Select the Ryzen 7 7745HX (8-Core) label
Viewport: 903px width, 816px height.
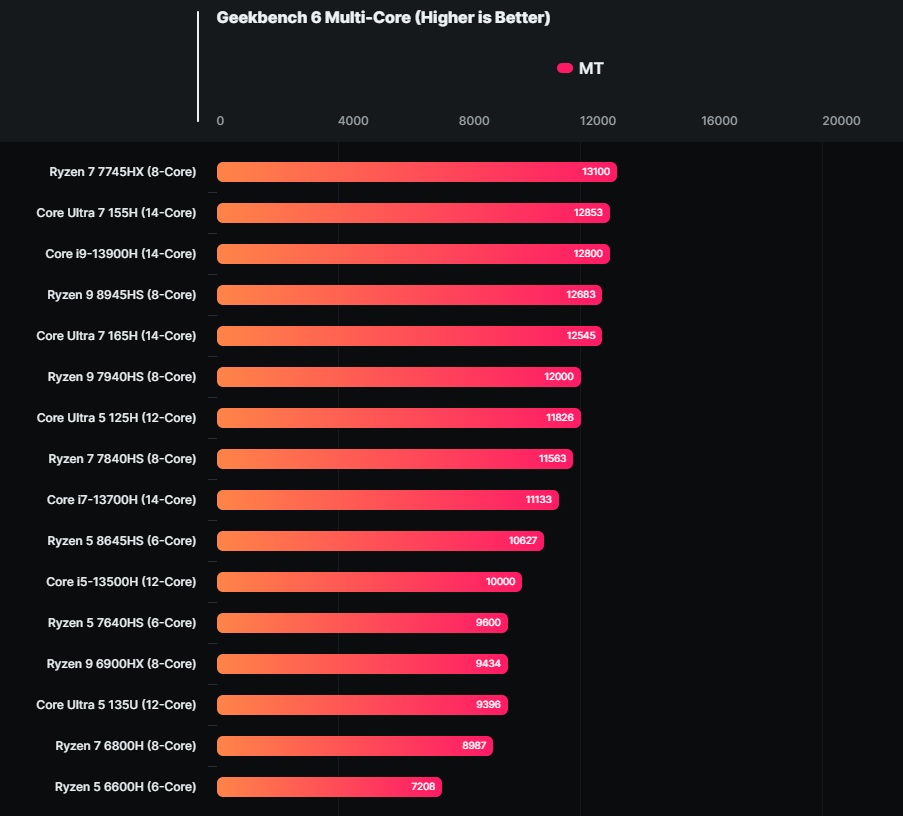coord(123,172)
